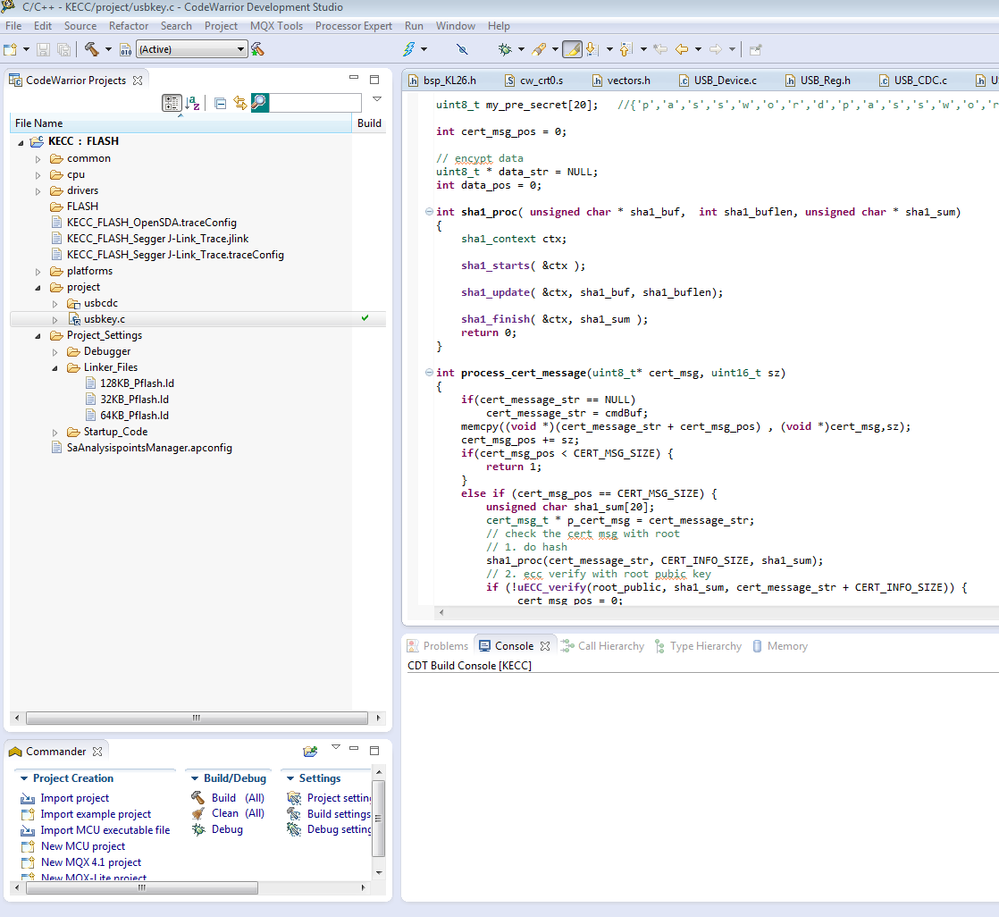
Task: Switch to the USB_Device.c editor tab
Action: [x=723, y=80]
